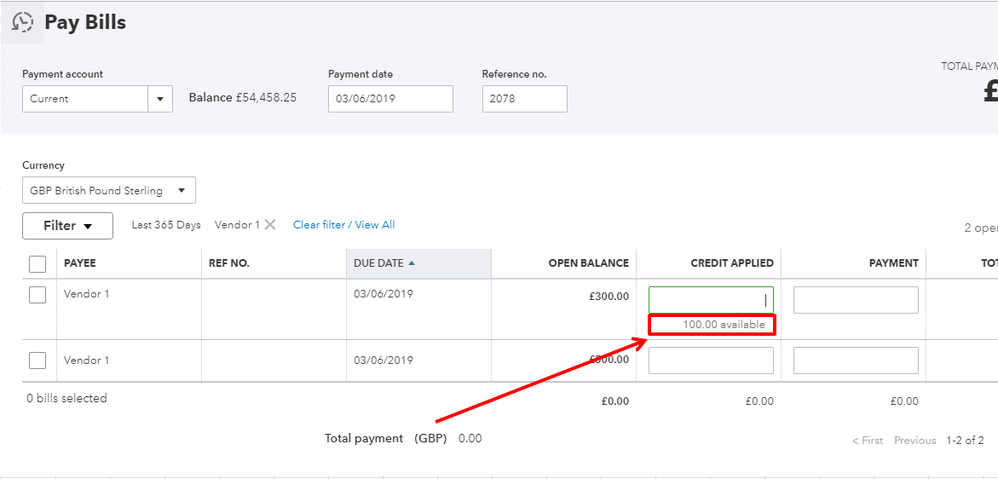Click Vendor 1 in the £300.00 row
Screen dimensions: 998x479
[87, 294]
